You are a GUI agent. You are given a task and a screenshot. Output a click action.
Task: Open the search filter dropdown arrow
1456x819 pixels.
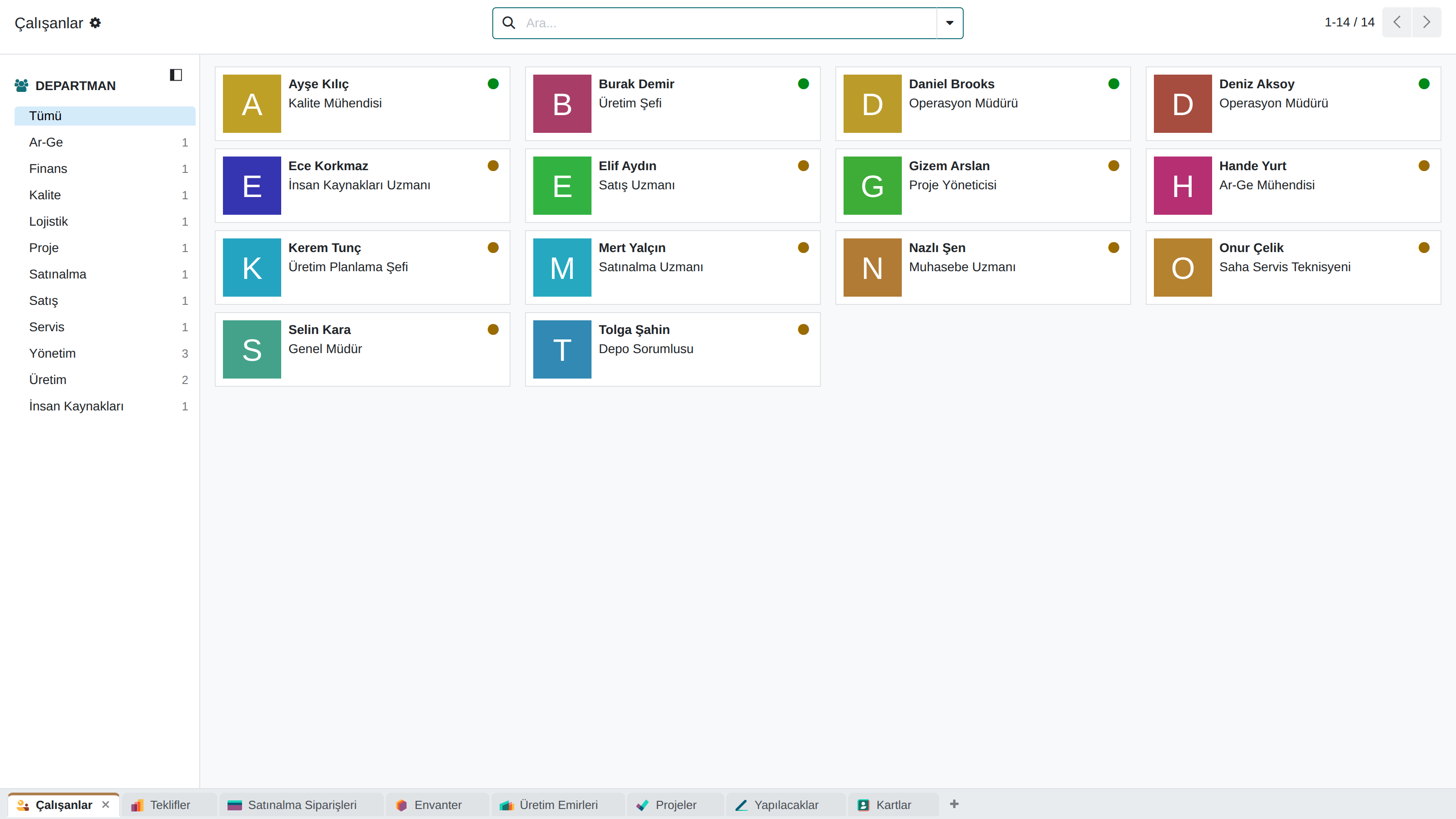pyautogui.click(x=950, y=23)
